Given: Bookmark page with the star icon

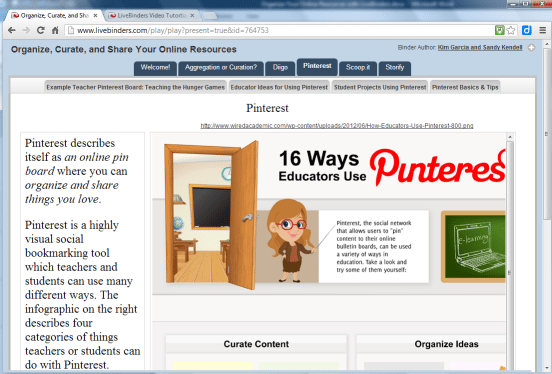Looking at the screenshot, I should [x=511, y=31].
